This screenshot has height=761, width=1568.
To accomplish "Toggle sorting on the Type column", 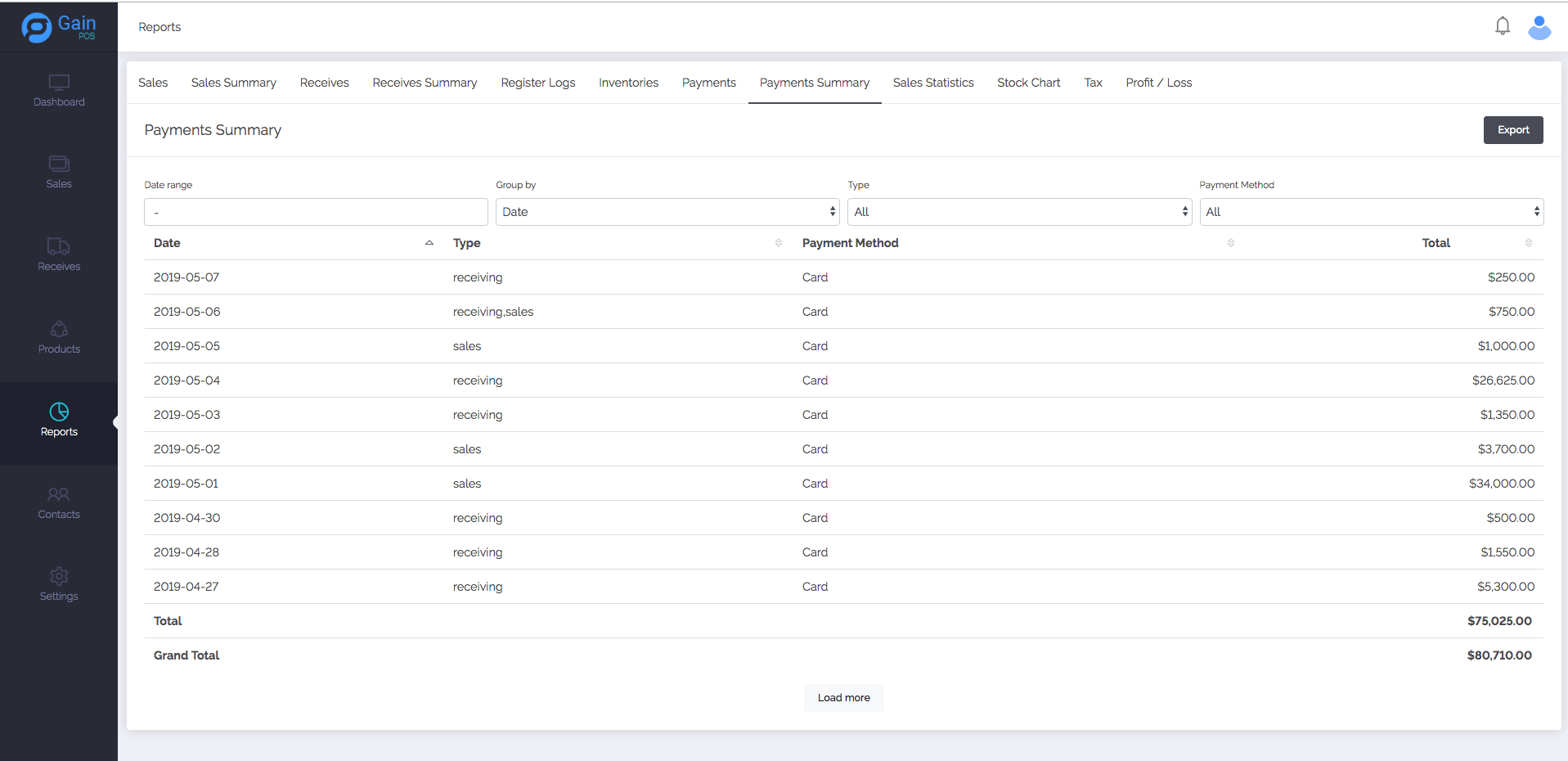I will pos(778,243).
